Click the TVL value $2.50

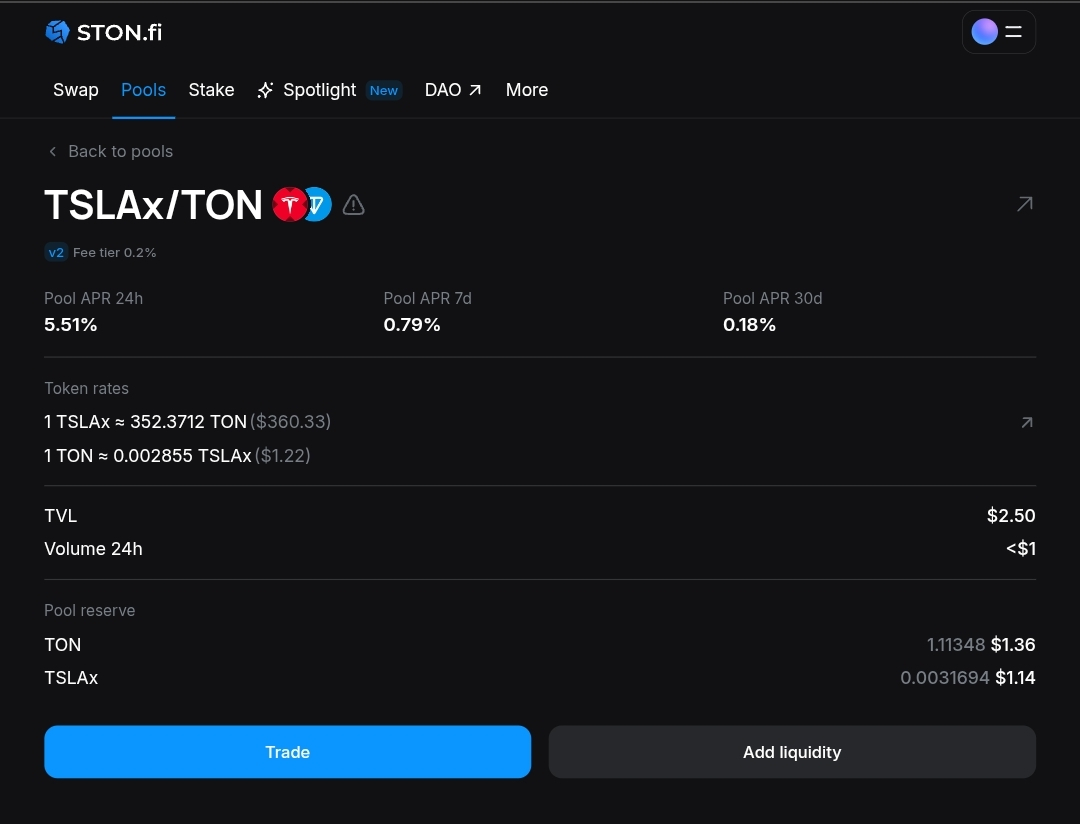1011,515
